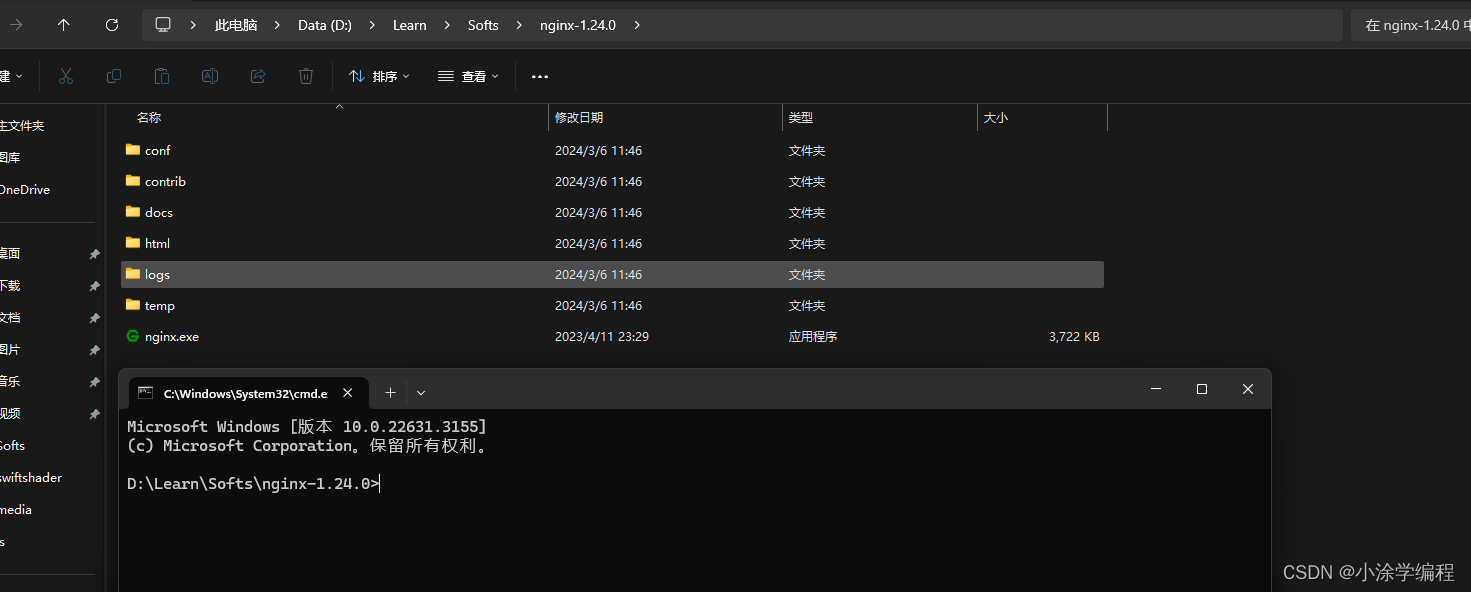Click the search box for nginx-1.24.0
This screenshot has height=592, width=1471.
coord(1411,25)
